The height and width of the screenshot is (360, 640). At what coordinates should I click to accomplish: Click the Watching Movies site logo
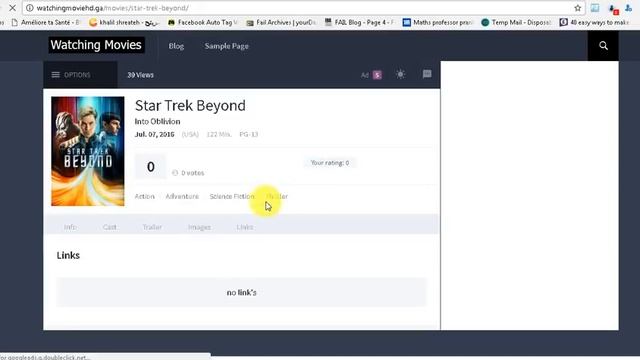coord(96,45)
